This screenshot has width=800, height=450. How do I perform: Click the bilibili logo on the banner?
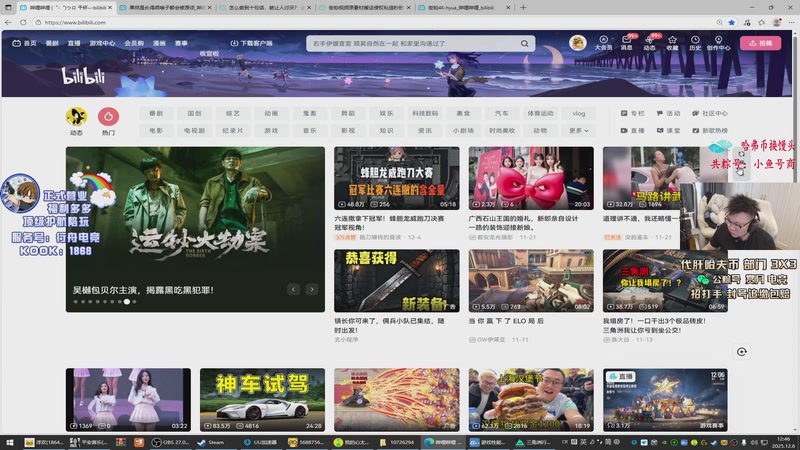coord(83,76)
